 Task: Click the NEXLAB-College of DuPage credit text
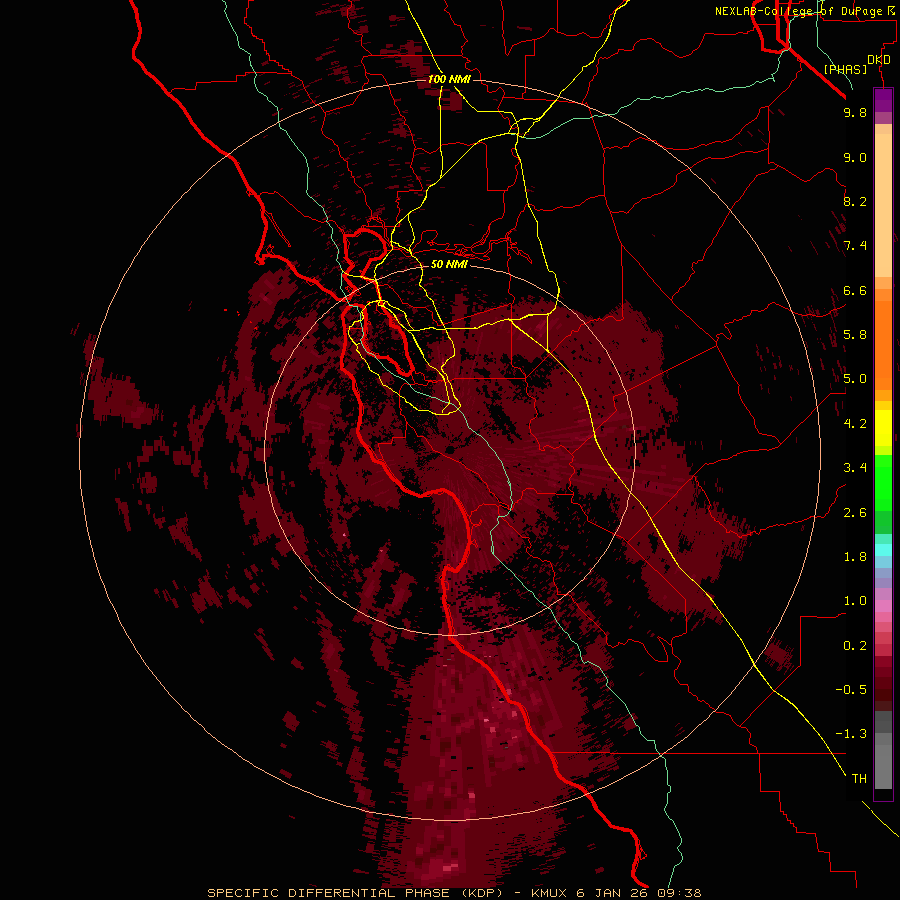[801, 11]
